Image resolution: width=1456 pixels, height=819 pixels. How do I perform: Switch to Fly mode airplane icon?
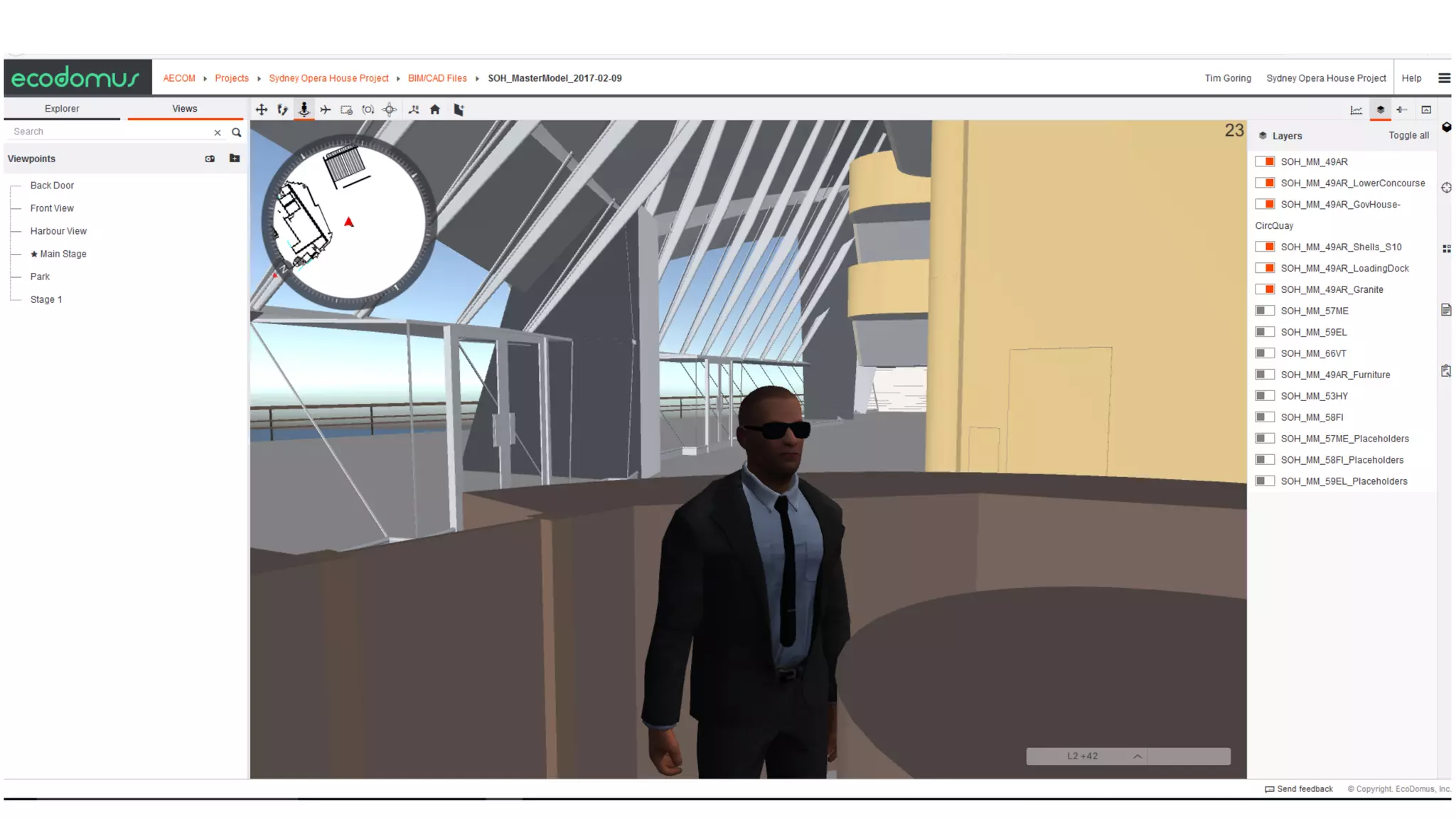(326, 109)
